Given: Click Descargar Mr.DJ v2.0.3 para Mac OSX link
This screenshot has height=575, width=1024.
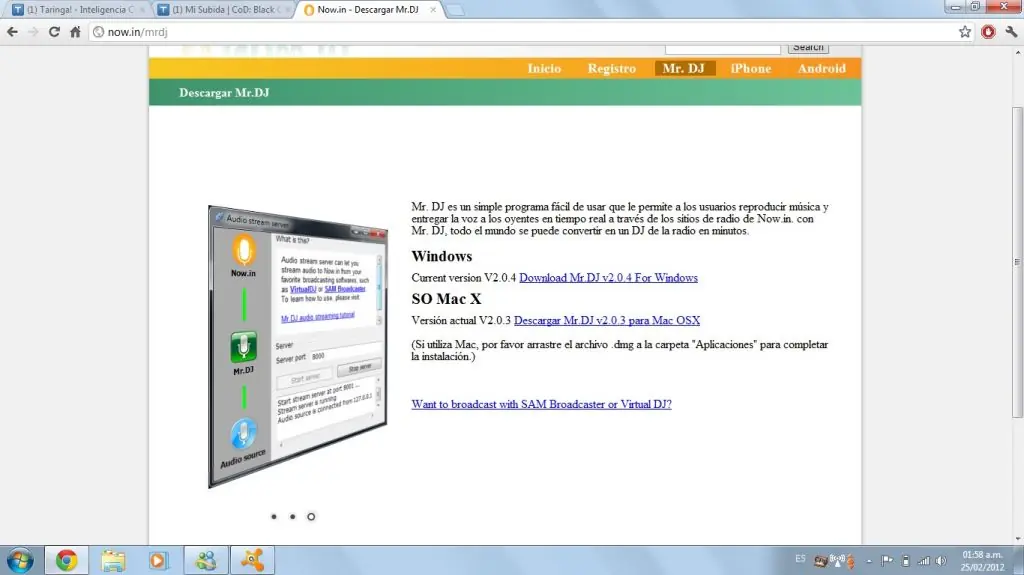Looking at the screenshot, I should click(x=607, y=320).
